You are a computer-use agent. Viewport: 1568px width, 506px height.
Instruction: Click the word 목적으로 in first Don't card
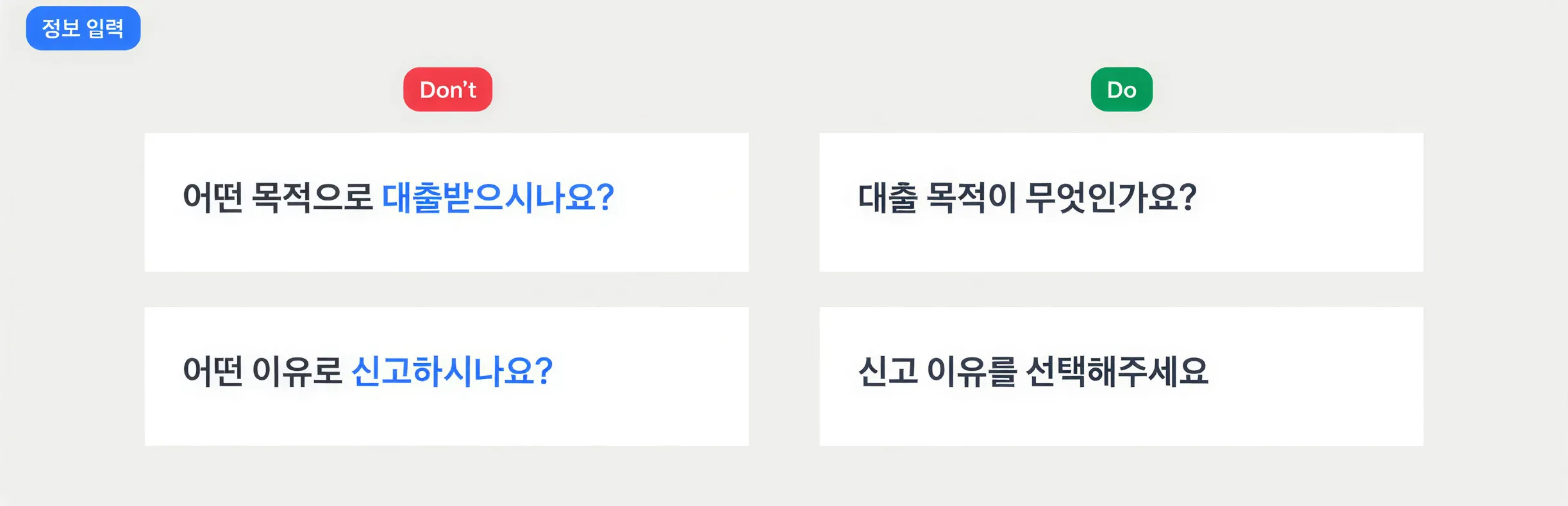point(312,197)
